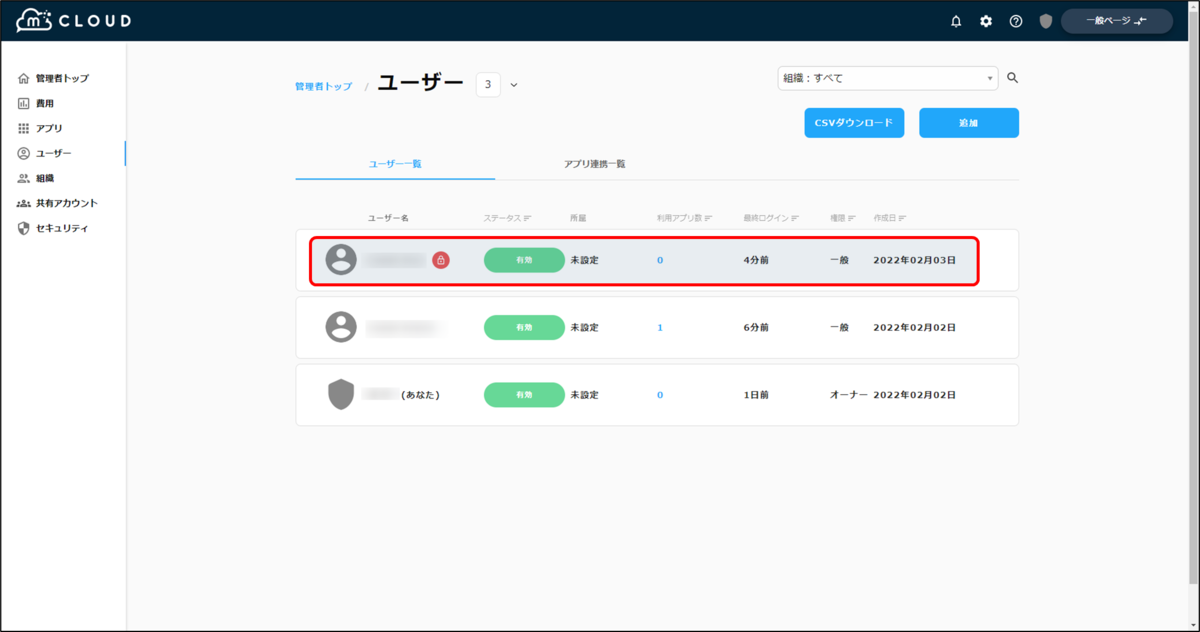Click the shield avatar of (あなた) user
The width and height of the screenshot is (1200, 632).
tap(341, 394)
